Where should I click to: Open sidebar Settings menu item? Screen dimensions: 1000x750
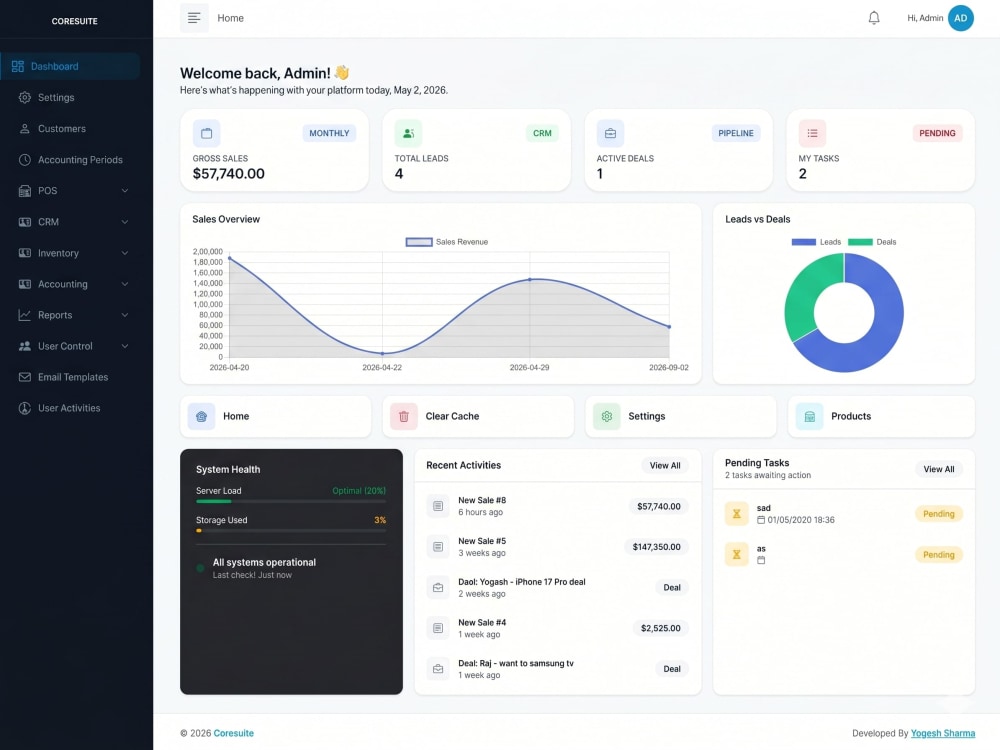(x=70, y=98)
